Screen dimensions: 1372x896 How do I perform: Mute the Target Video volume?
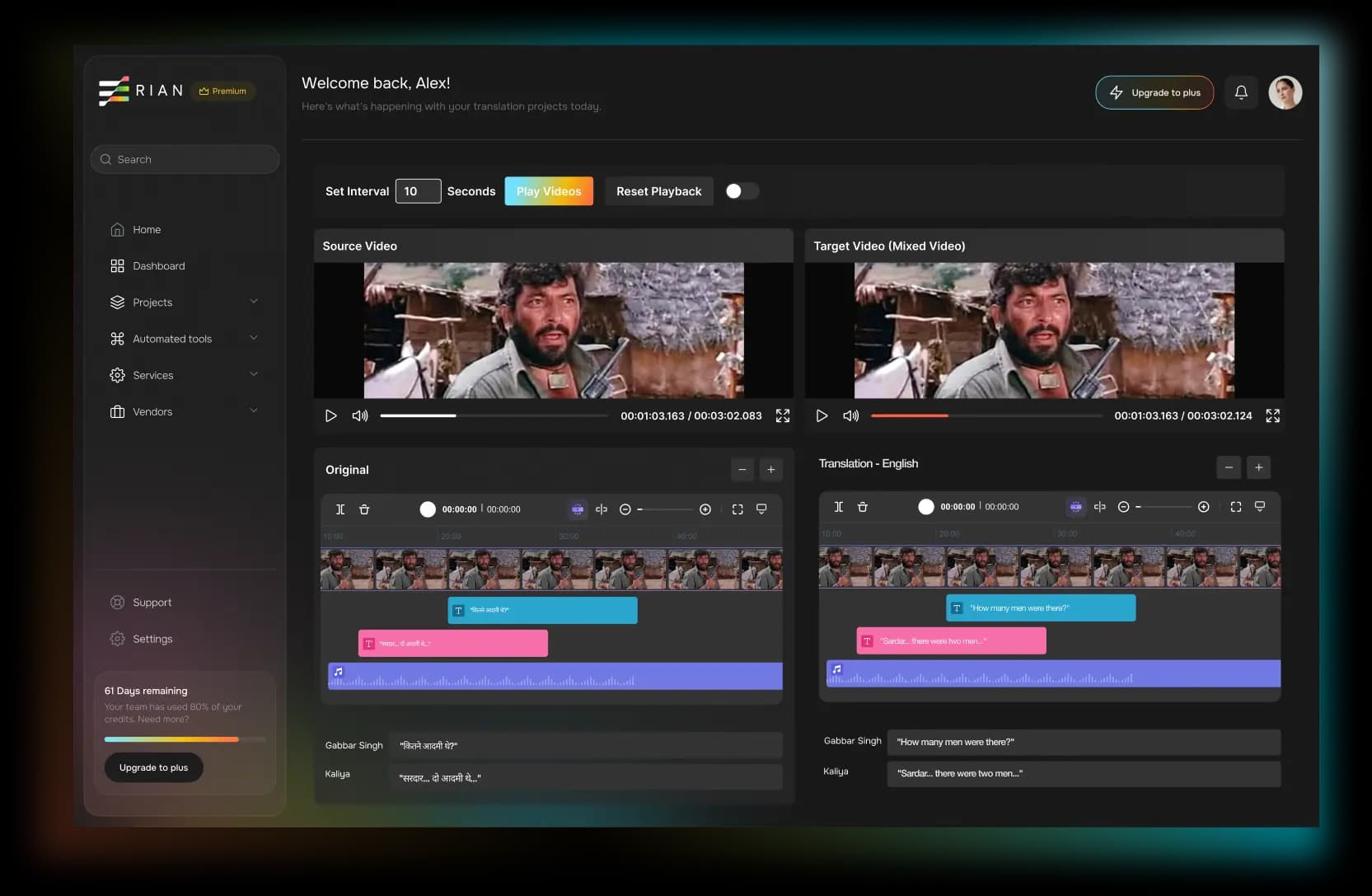point(851,416)
